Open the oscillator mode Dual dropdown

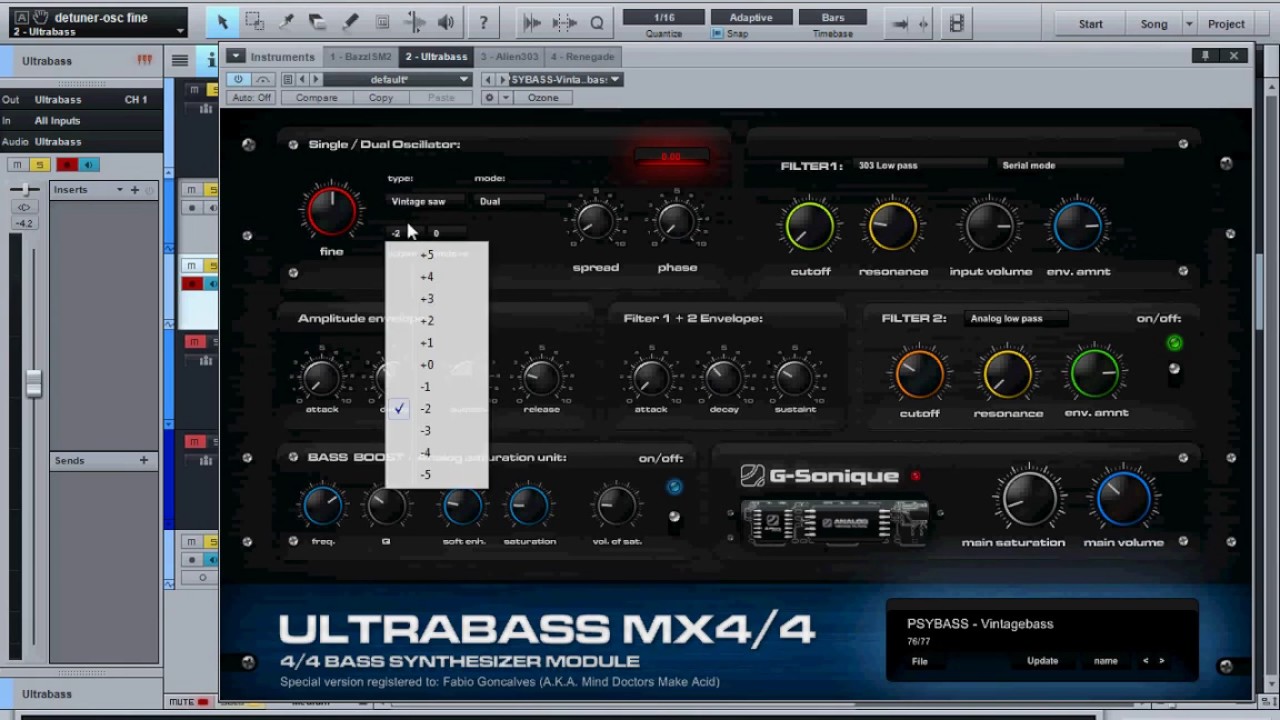[509, 201]
